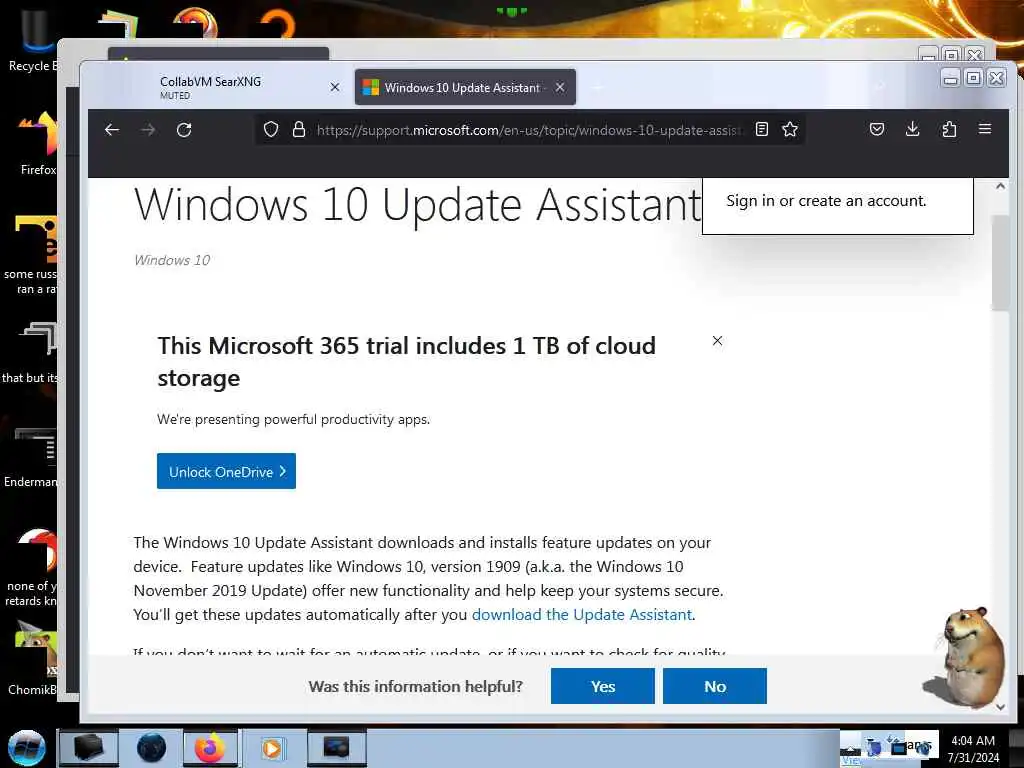
Task: Toggle reader view icon in address bar
Action: 761,129
